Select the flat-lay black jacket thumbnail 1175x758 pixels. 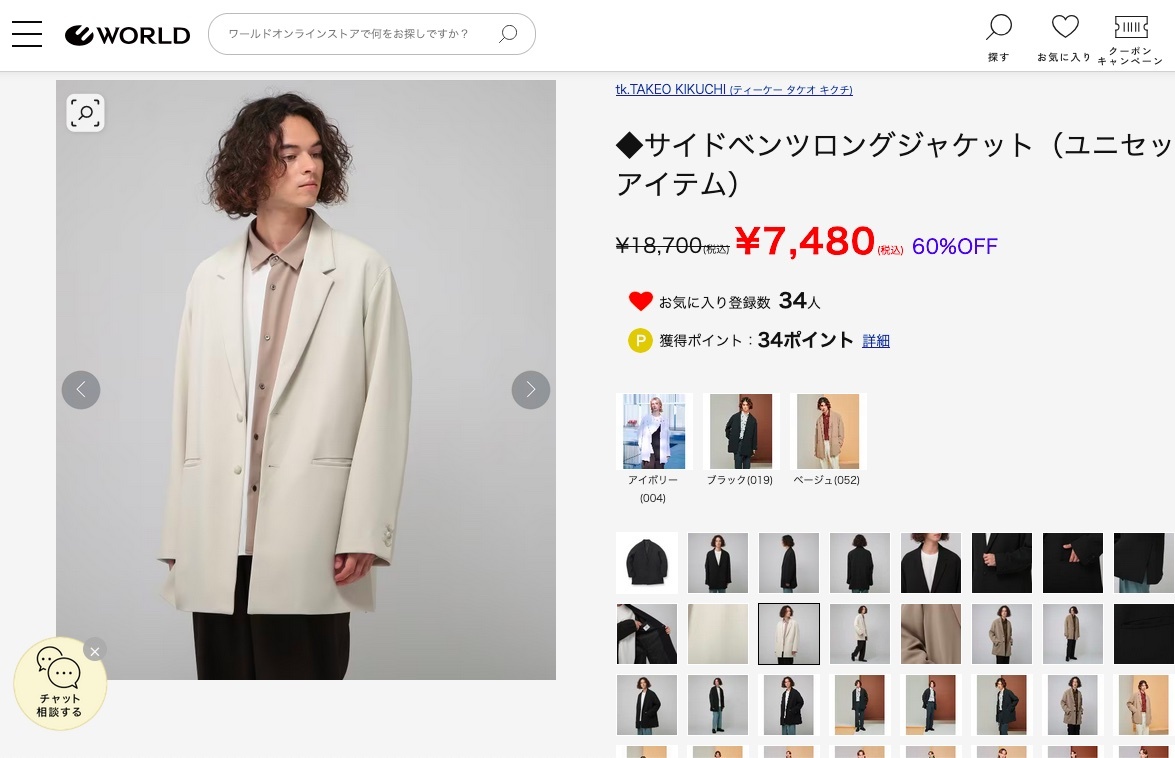(x=647, y=563)
